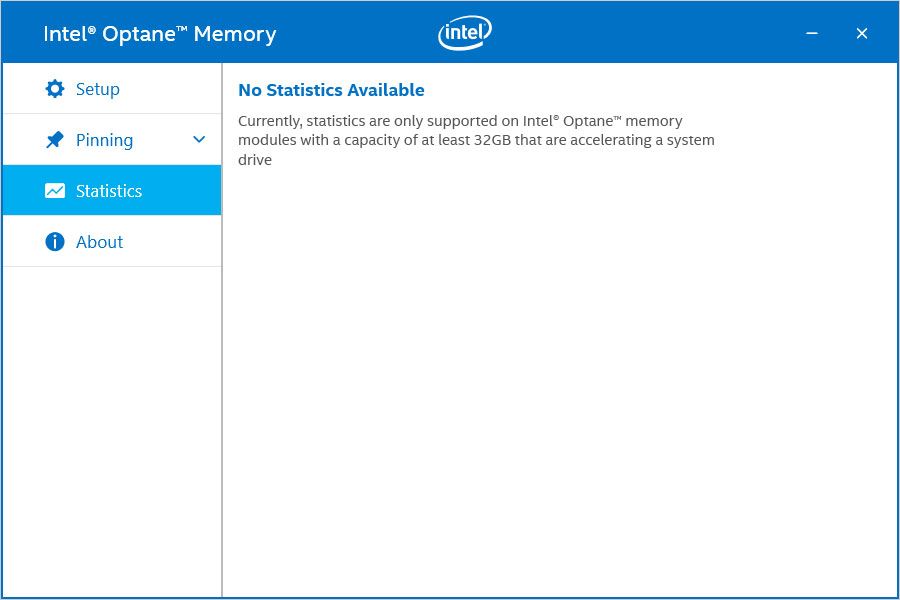
Task: Click the 32GB text in description
Action: click(492, 140)
